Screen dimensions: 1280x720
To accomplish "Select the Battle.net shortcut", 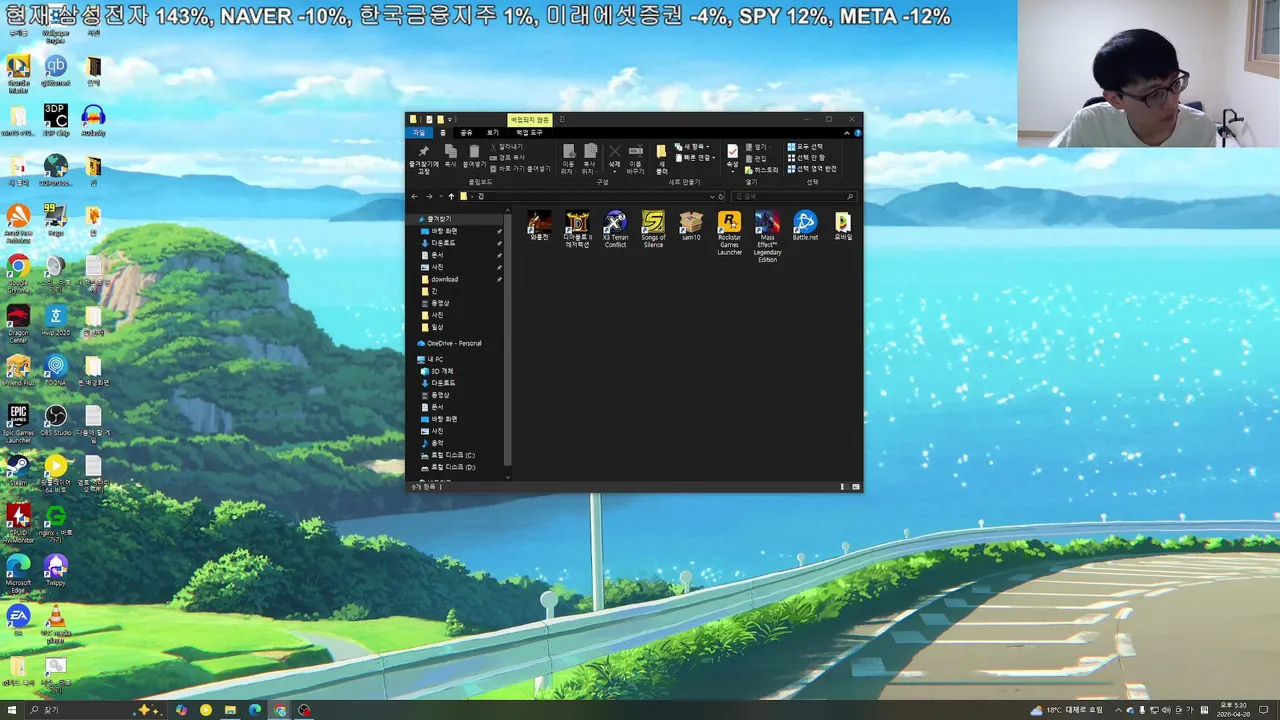I will coord(805,226).
